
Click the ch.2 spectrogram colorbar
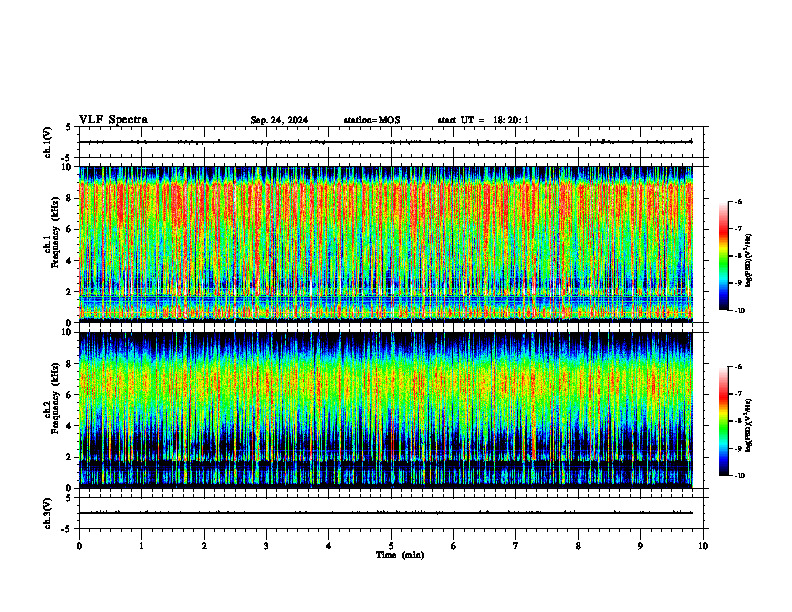(x=723, y=421)
